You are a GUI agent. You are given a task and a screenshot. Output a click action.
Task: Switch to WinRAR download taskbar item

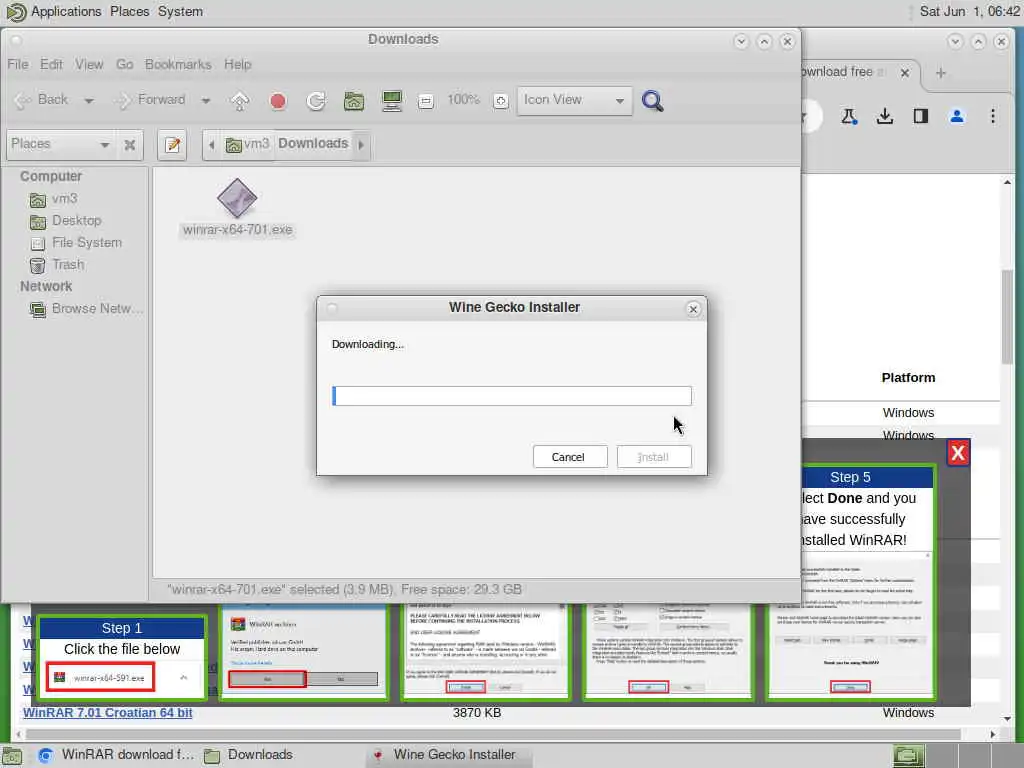click(x=116, y=755)
